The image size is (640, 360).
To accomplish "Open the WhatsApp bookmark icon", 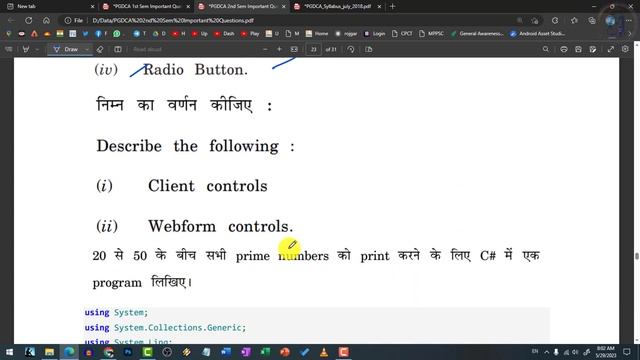I will coord(117,34).
